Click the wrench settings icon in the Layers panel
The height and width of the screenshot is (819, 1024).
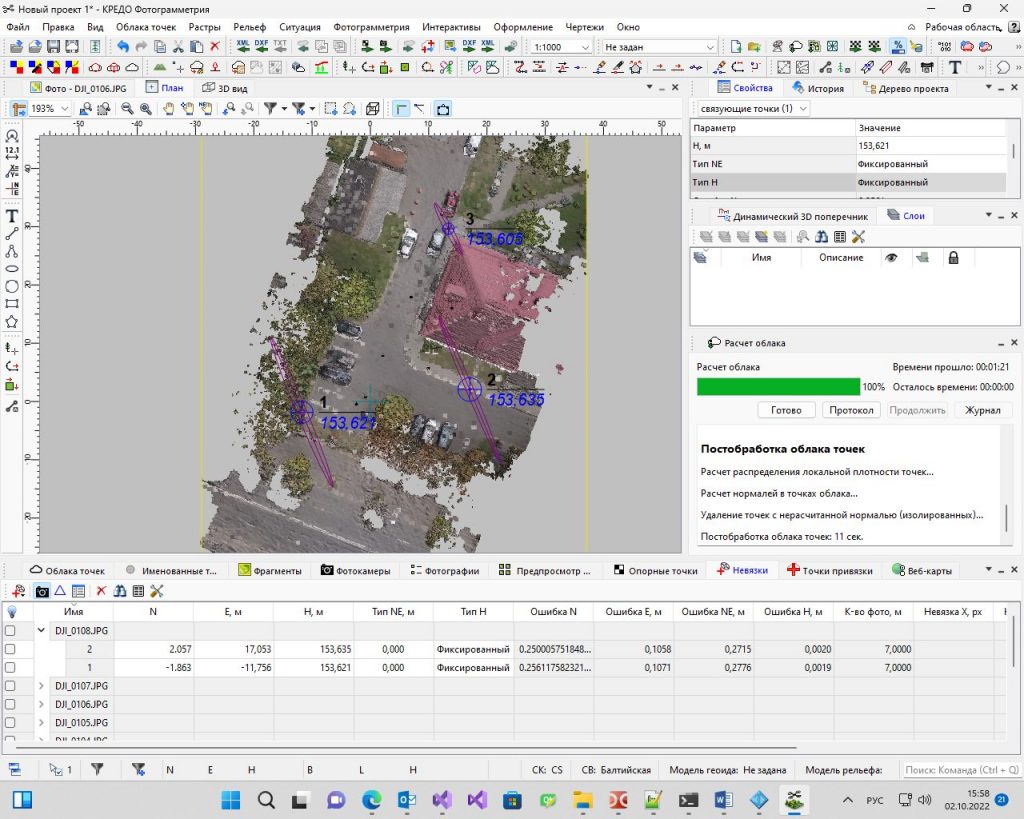(x=858, y=236)
